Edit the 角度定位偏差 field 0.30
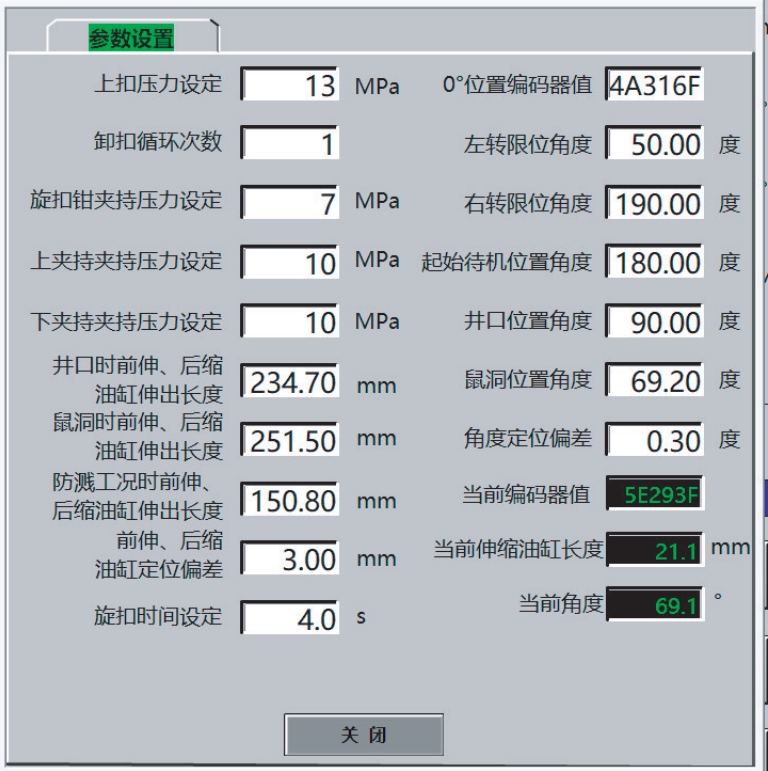The width and height of the screenshot is (768, 771). [654, 439]
